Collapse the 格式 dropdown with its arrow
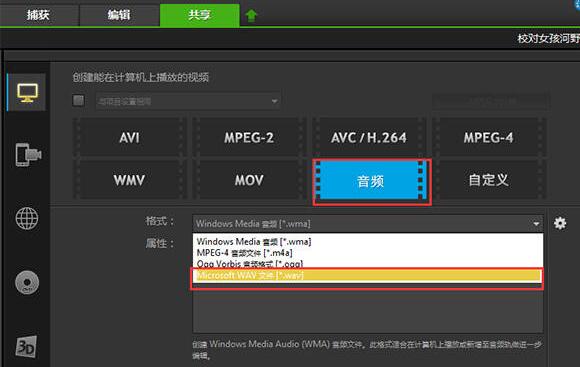 [x=536, y=223]
